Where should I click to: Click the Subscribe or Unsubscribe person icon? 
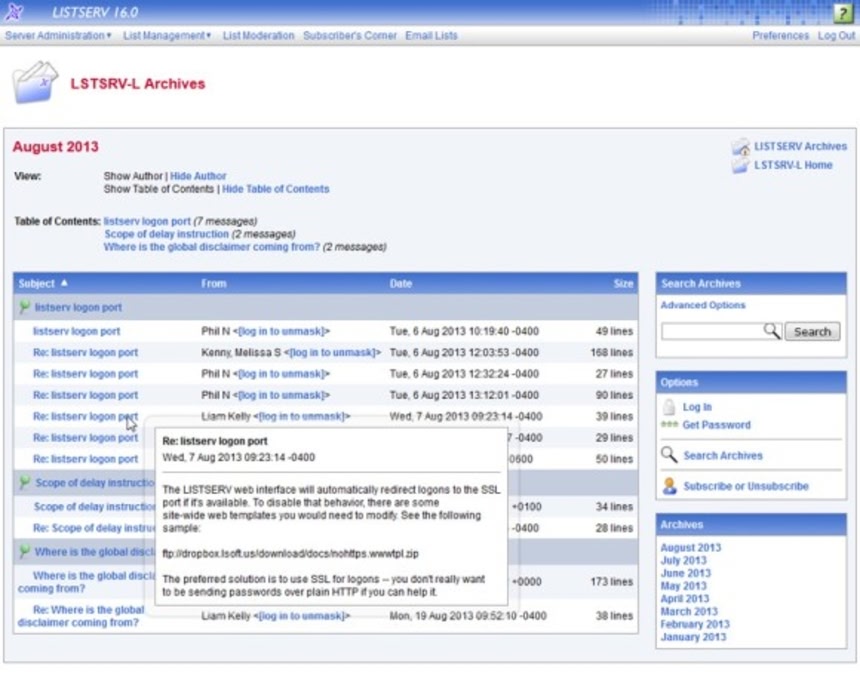point(669,486)
